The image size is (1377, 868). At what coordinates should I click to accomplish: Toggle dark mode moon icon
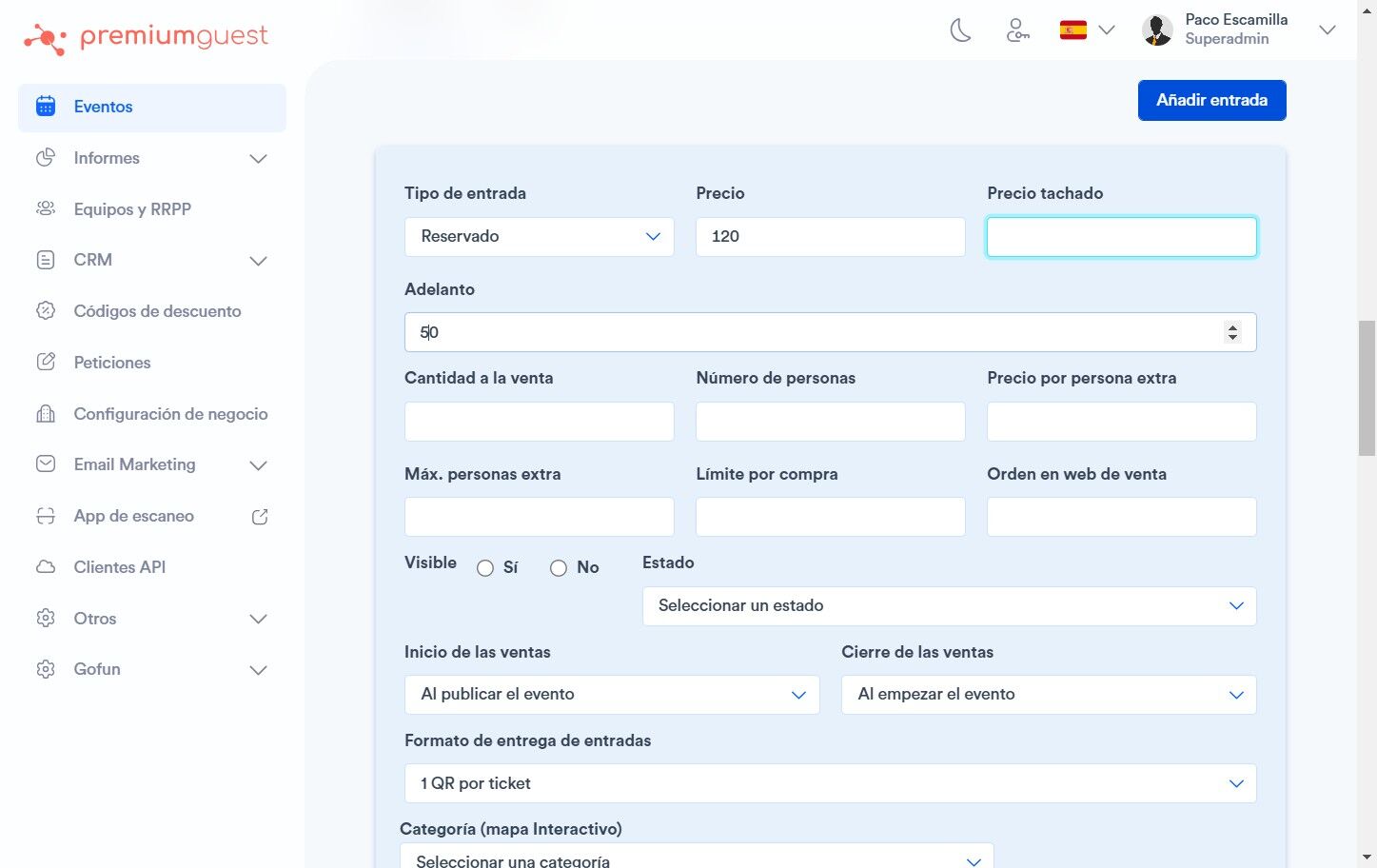(961, 30)
